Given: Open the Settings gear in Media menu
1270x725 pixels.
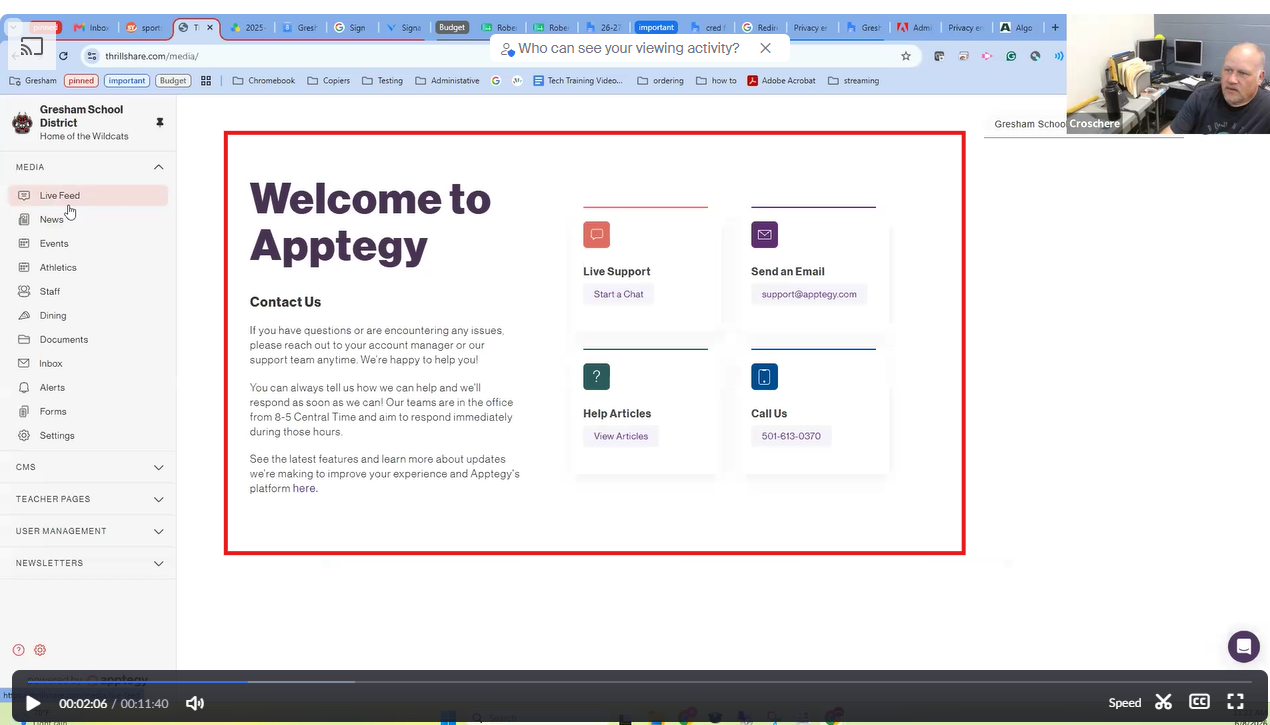Looking at the screenshot, I should (24, 435).
